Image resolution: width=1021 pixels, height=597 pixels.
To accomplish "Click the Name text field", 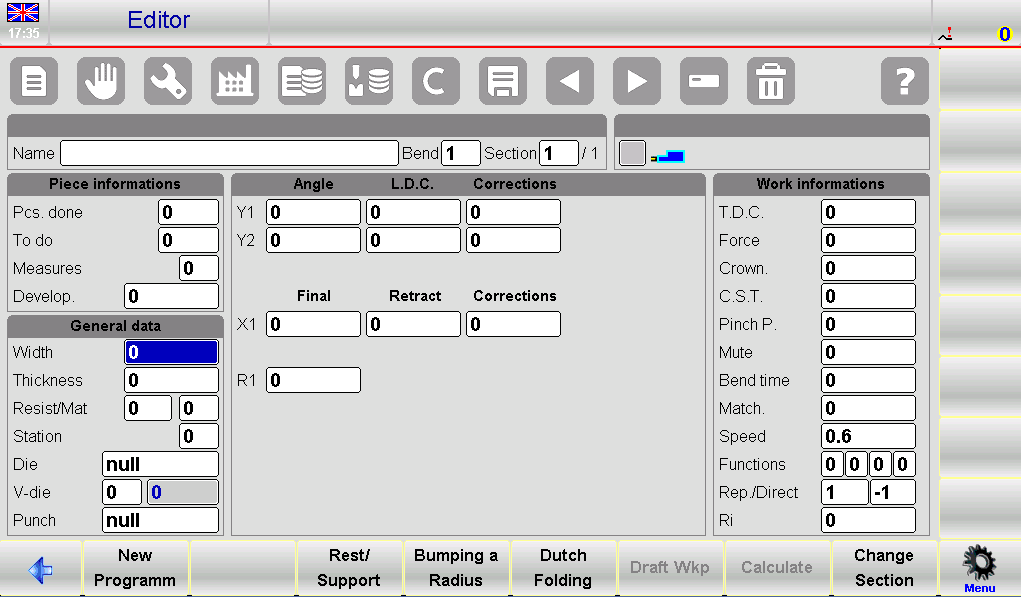I will point(229,153).
